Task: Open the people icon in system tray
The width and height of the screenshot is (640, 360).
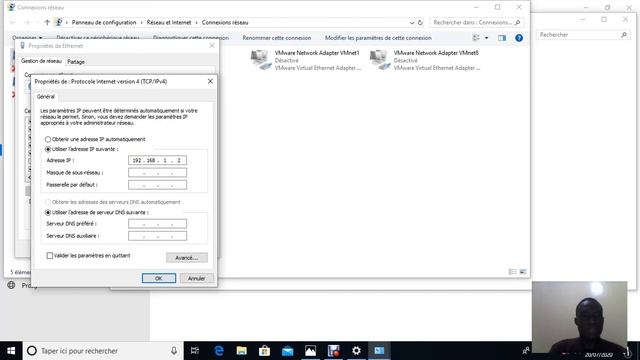Action: coord(526,351)
